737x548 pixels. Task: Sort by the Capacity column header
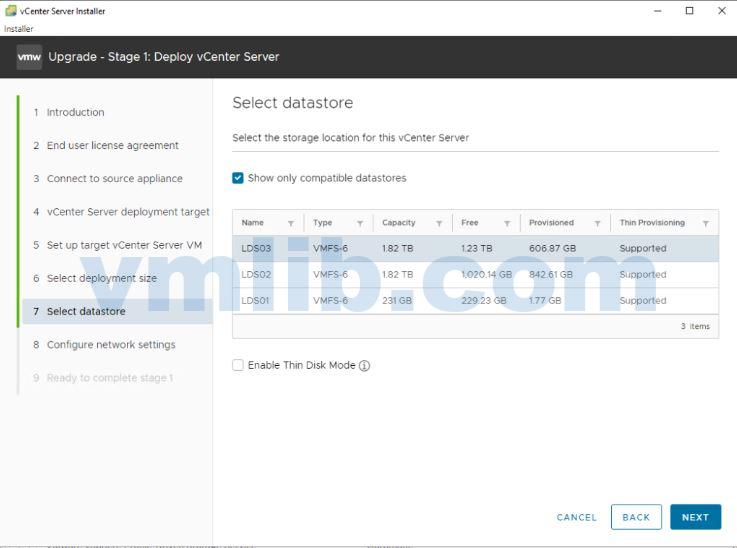(399, 223)
